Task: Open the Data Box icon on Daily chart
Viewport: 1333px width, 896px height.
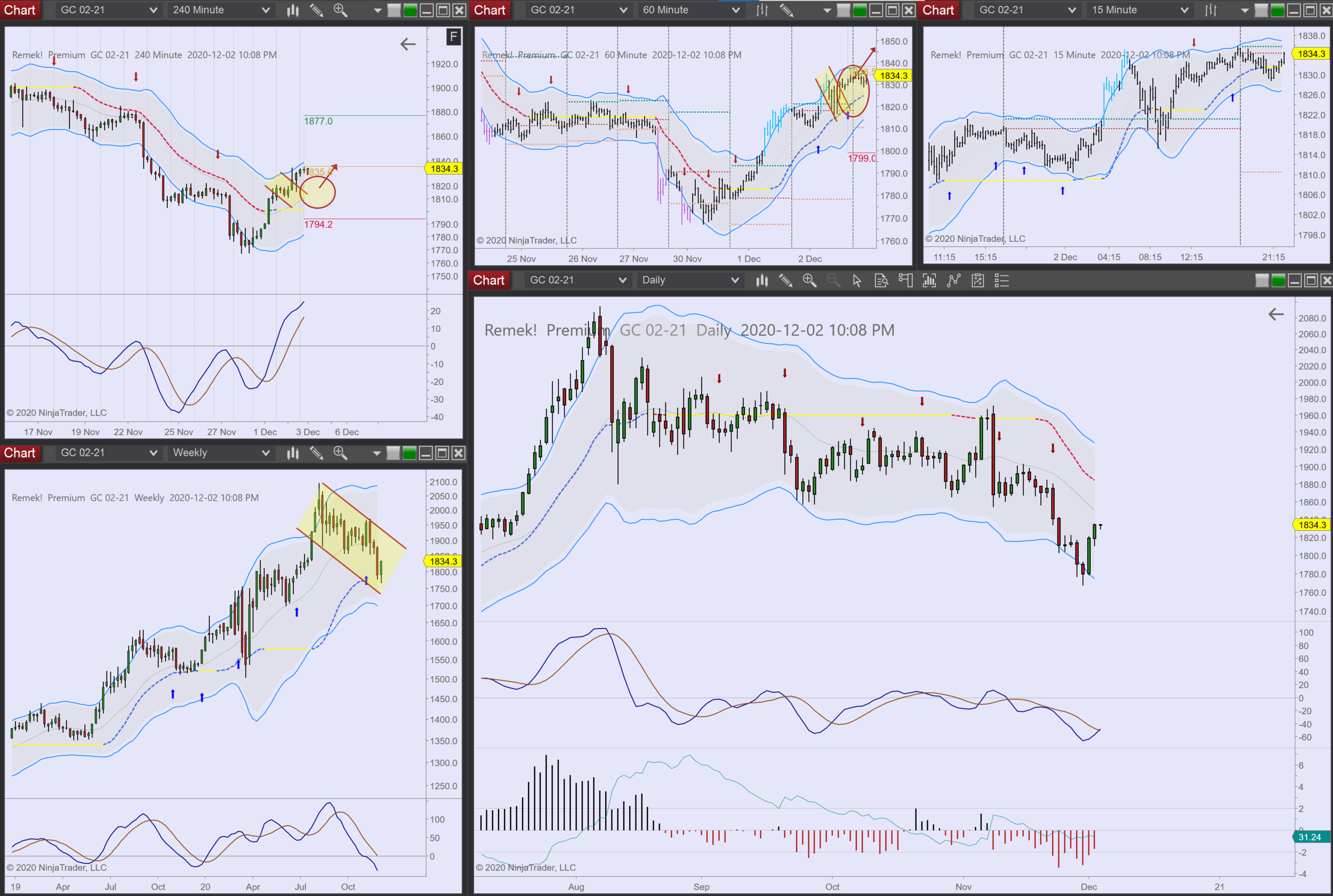Action: coord(881,280)
